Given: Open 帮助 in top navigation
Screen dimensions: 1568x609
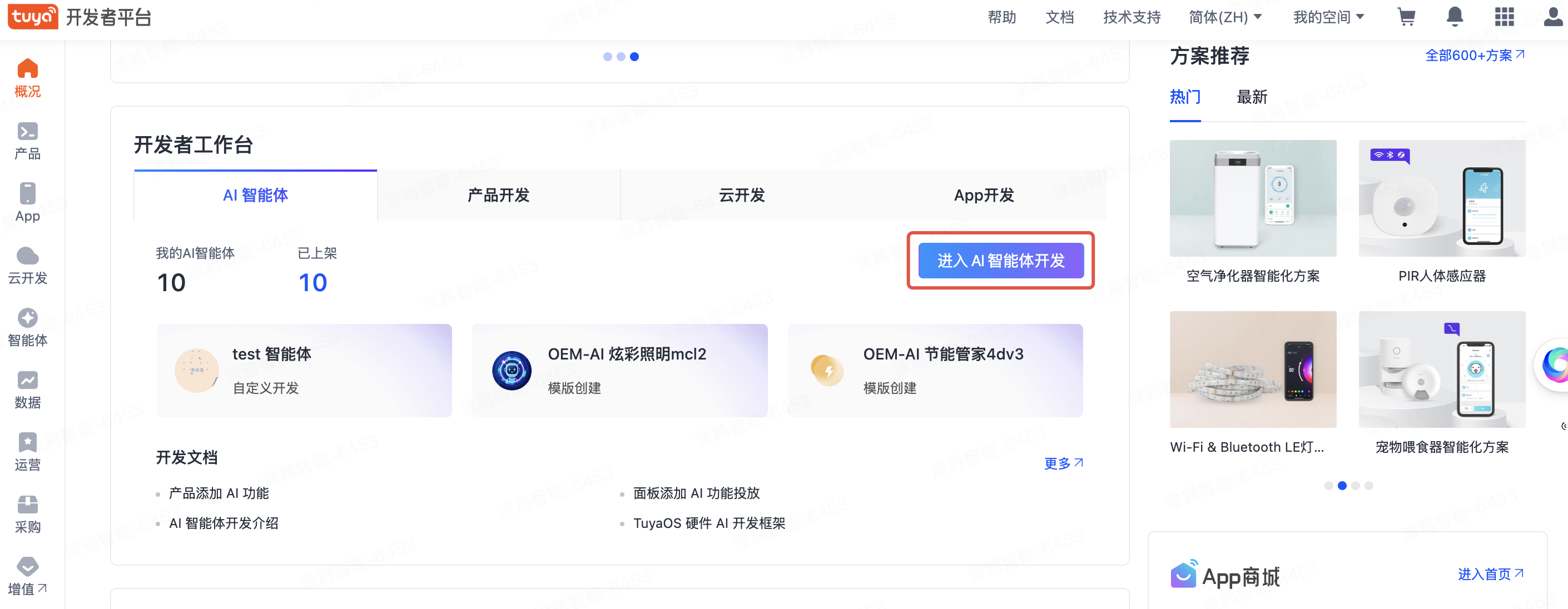Looking at the screenshot, I should point(1002,17).
